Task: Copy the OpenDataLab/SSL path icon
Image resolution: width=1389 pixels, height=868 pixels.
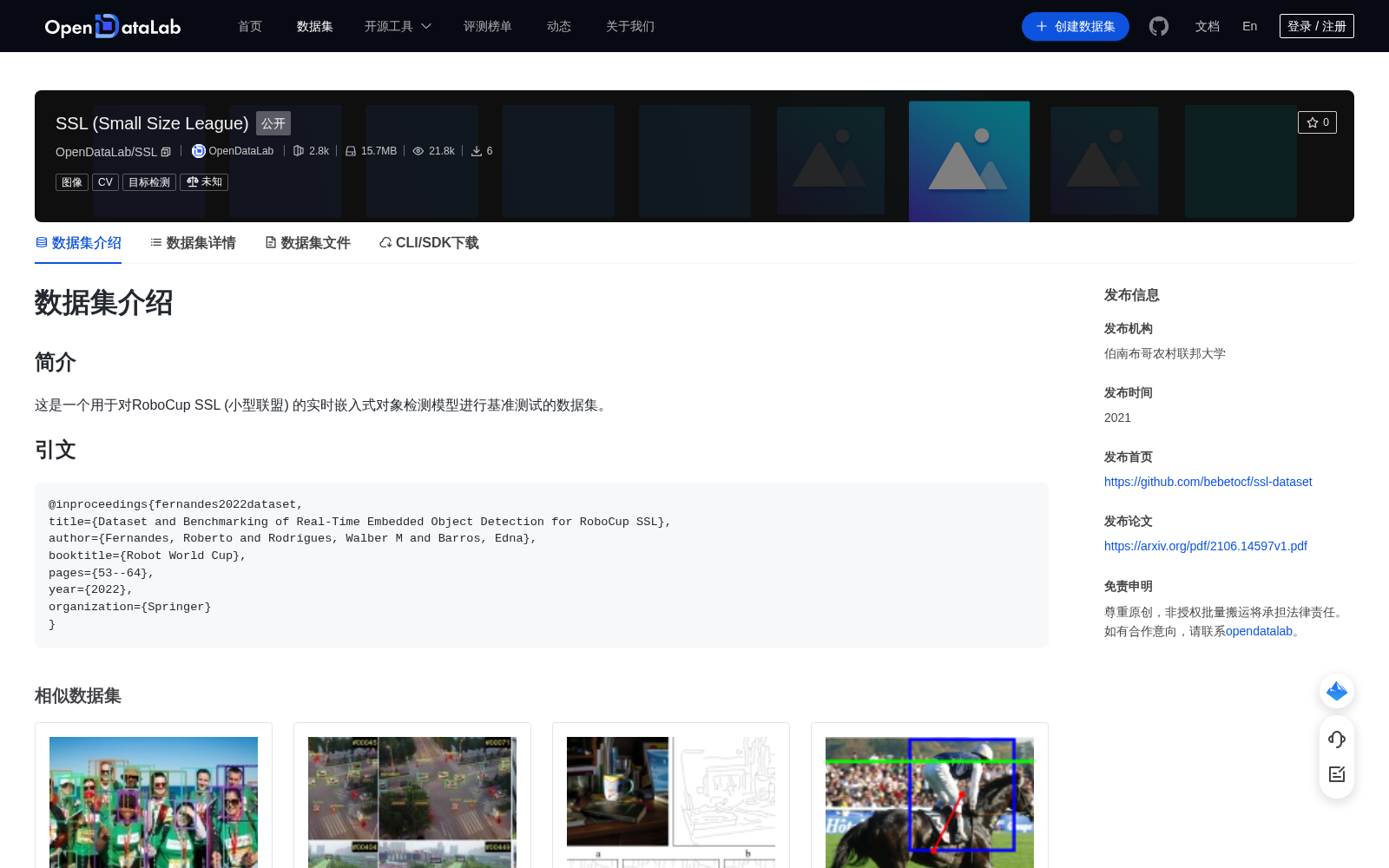Action: pyautogui.click(x=166, y=152)
